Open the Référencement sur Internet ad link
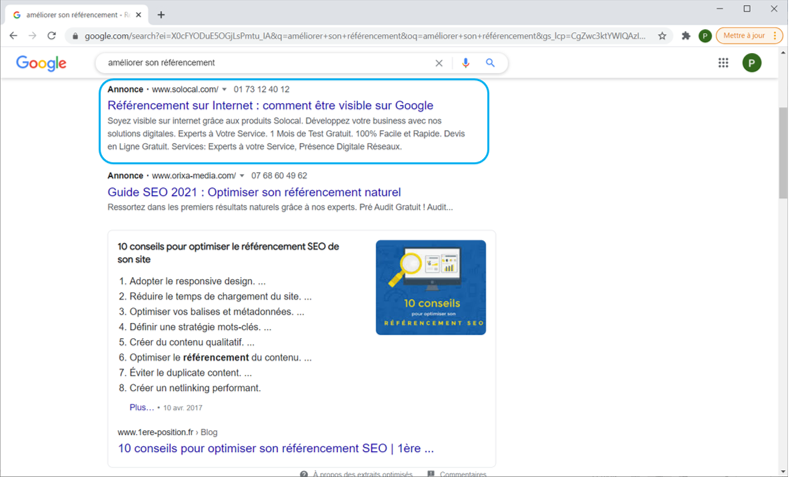The height and width of the screenshot is (477, 790). point(271,105)
